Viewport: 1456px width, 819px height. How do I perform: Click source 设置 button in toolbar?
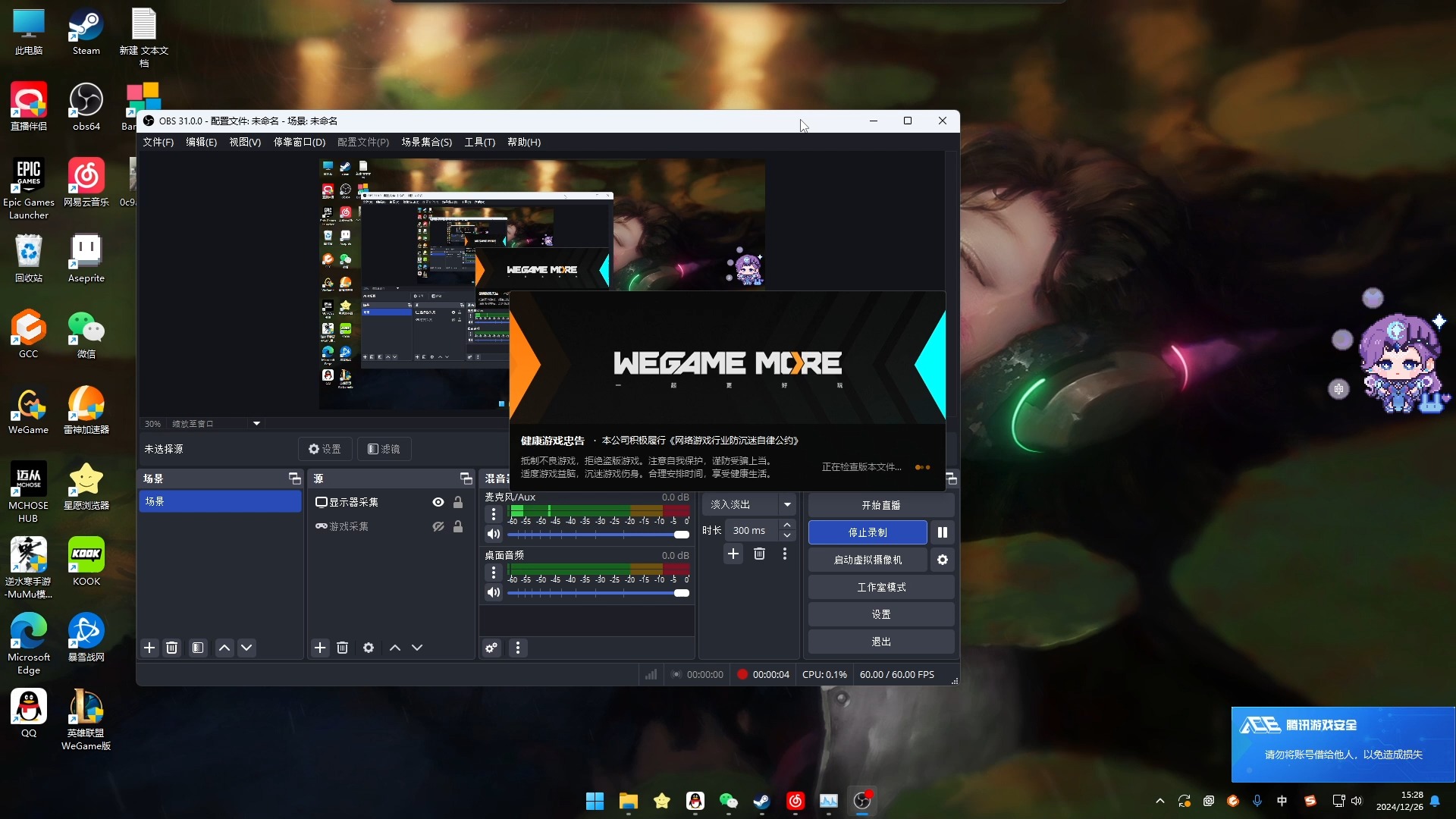[325, 449]
